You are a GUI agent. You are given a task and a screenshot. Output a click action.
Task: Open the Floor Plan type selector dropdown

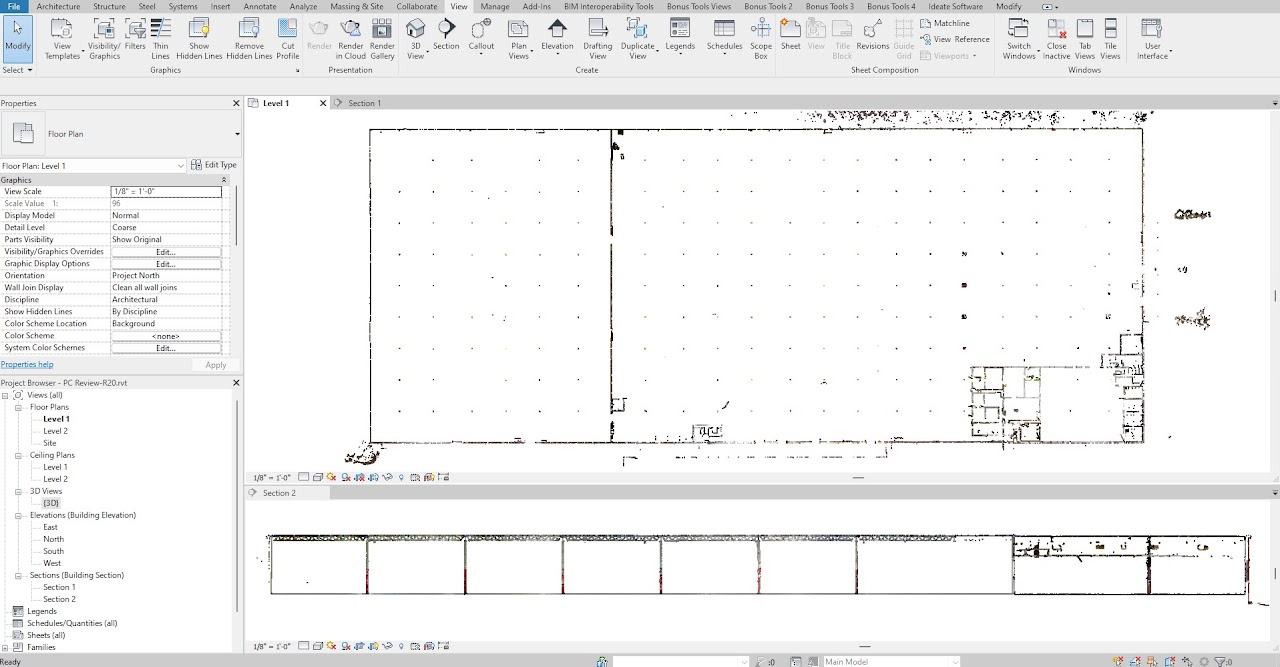237,134
